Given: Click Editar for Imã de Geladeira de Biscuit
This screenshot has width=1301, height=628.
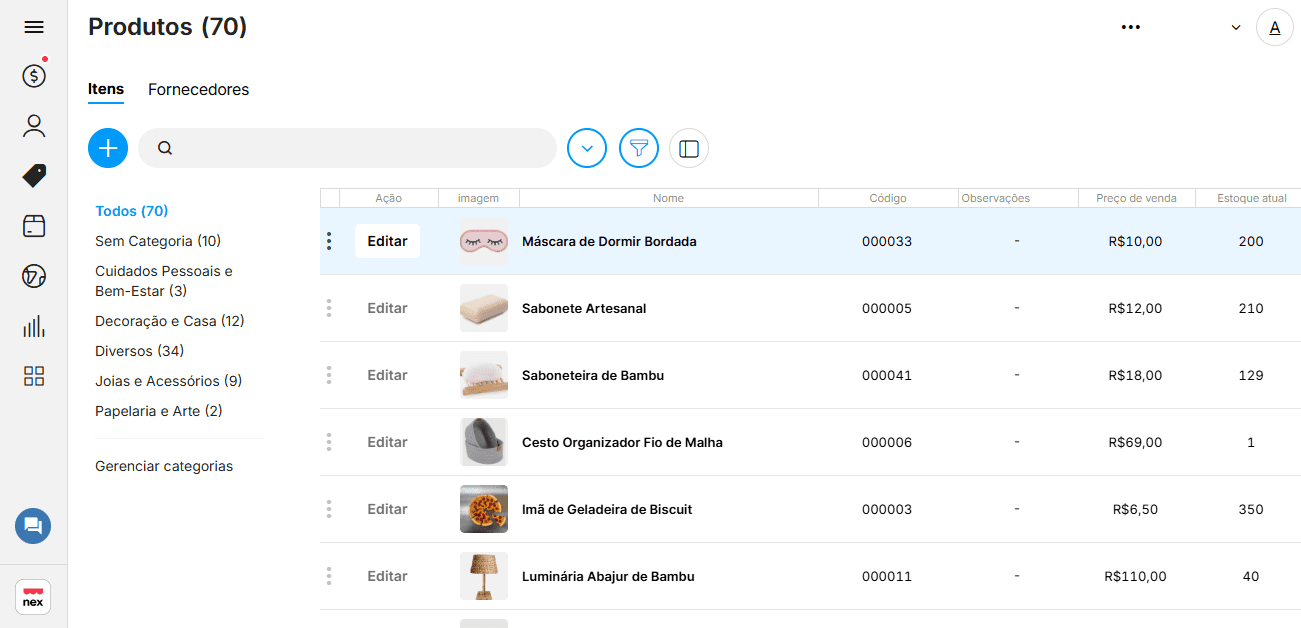Looking at the screenshot, I should click(x=387, y=509).
